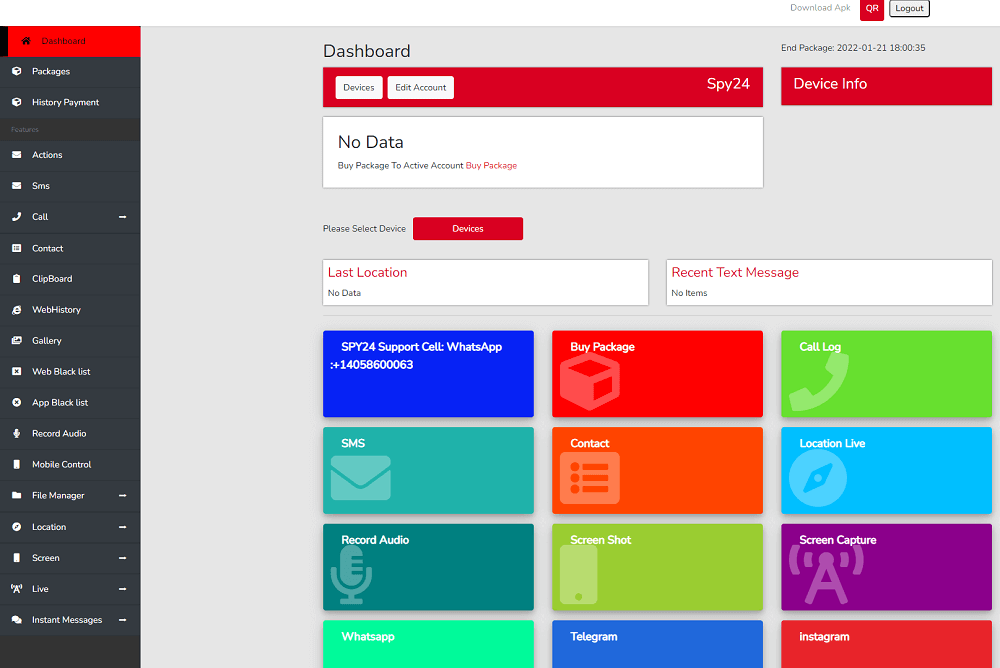Open Web Black list from sidebar
This screenshot has width=1000, height=668.
61,372
